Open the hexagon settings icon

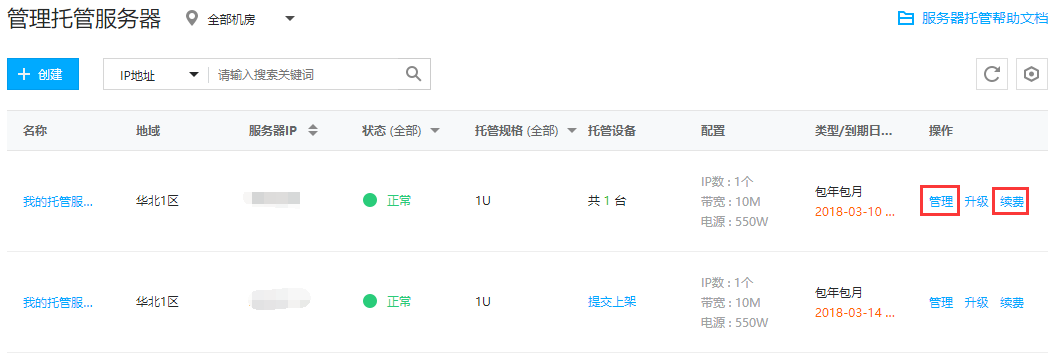[1031, 74]
